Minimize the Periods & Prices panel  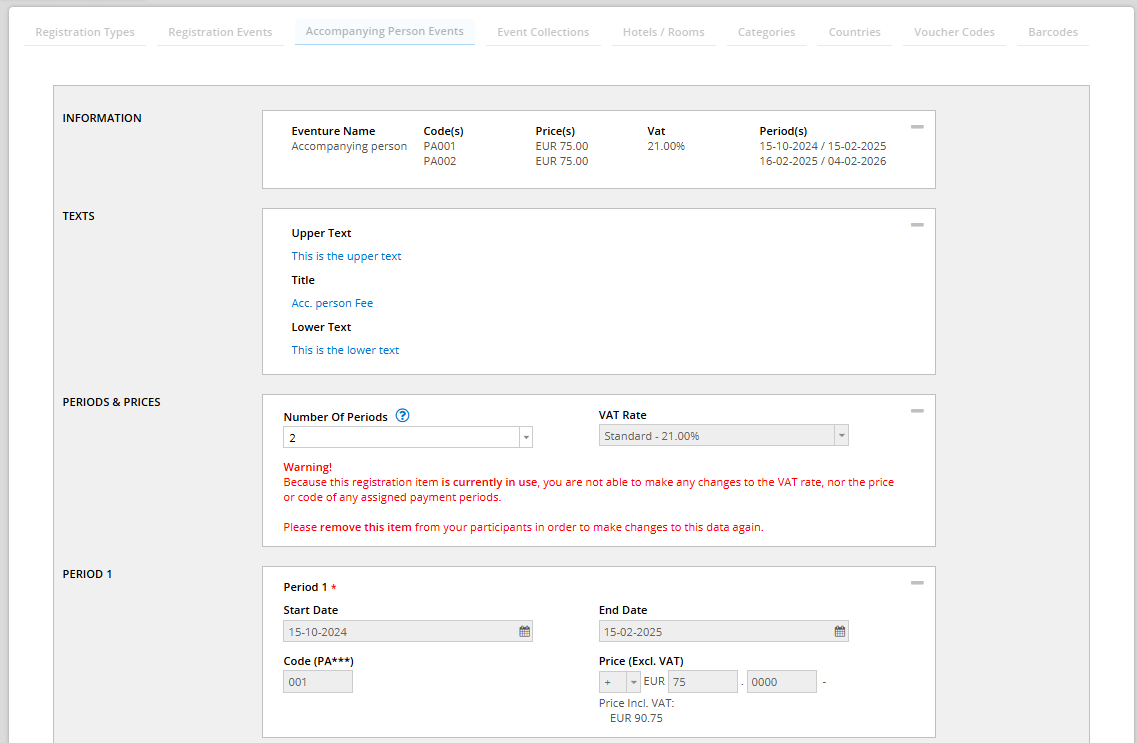917,411
